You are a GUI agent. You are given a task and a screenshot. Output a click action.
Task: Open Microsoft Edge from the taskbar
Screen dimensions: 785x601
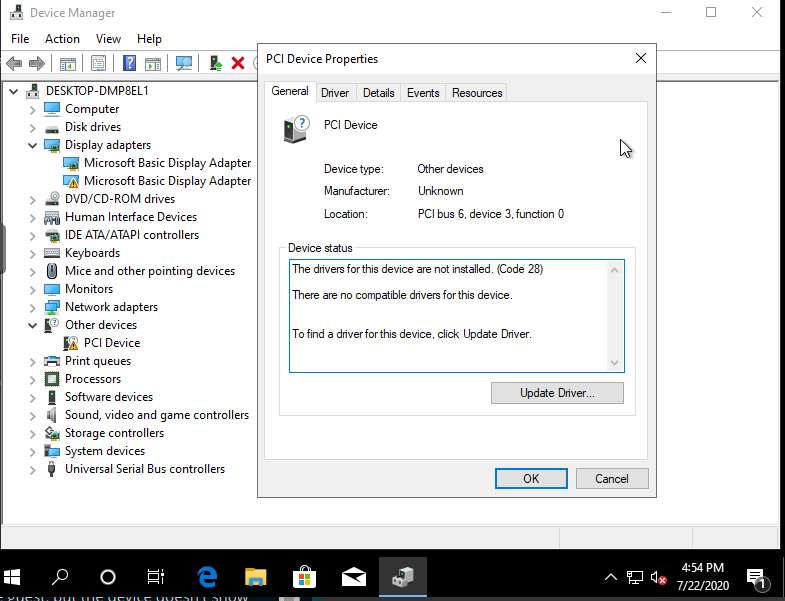pyautogui.click(x=208, y=577)
